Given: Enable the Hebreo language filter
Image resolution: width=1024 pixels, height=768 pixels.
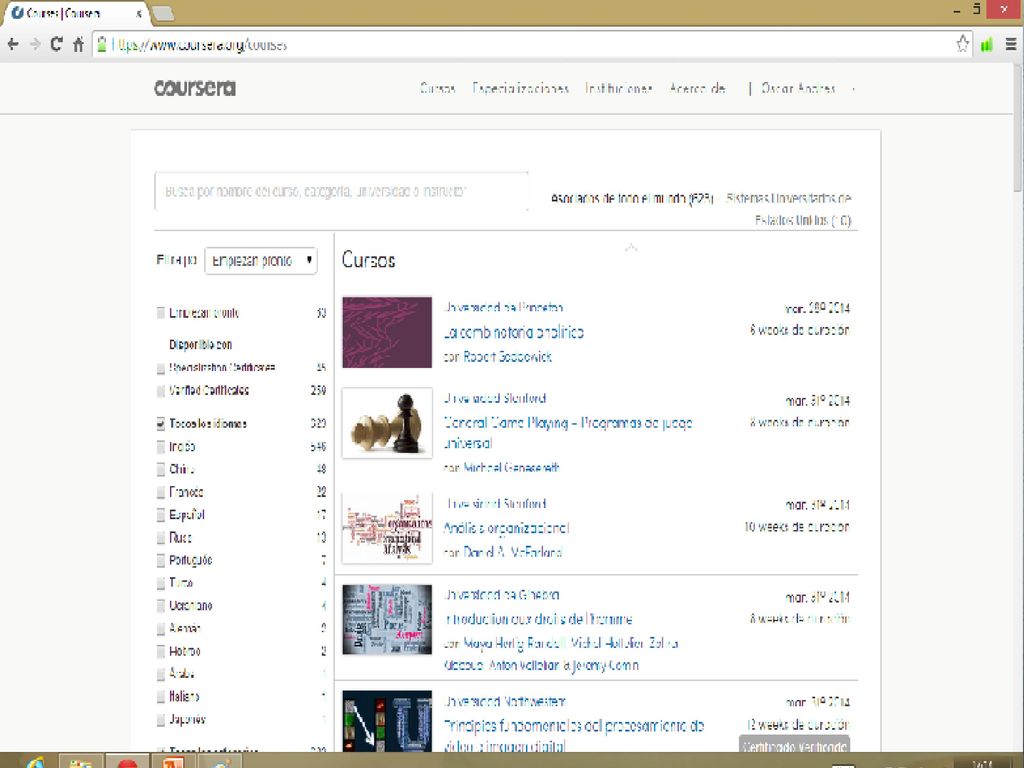Looking at the screenshot, I should (x=161, y=652).
